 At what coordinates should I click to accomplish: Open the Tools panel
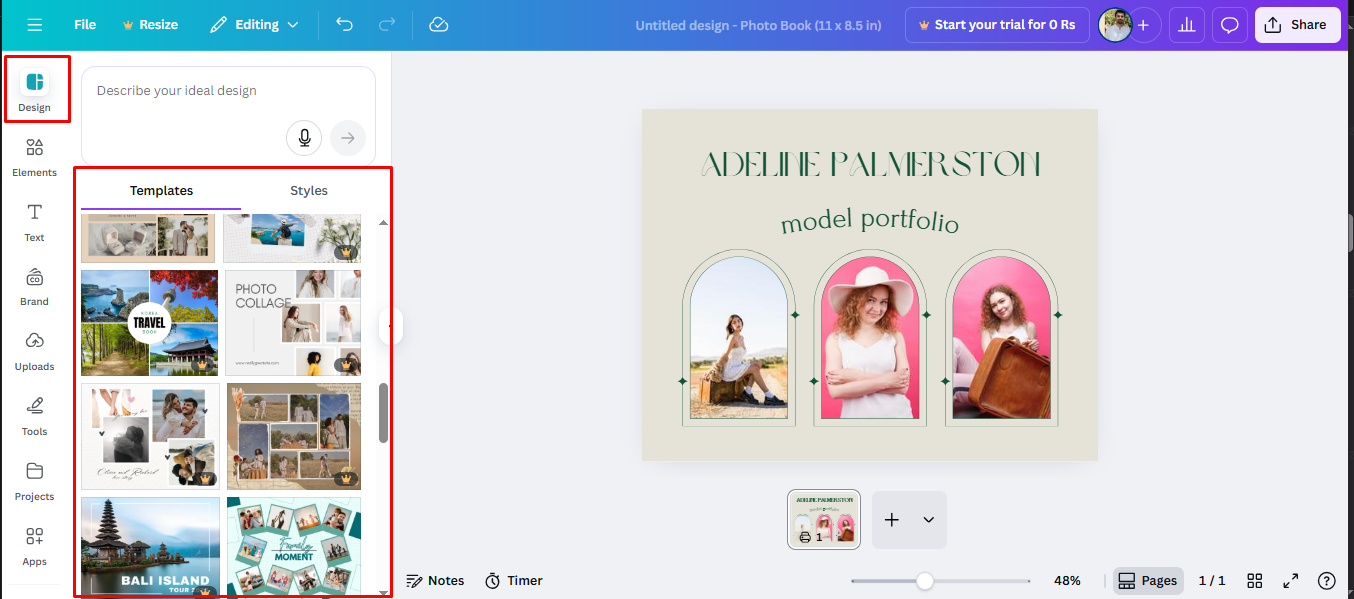pyautogui.click(x=34, y=416)
